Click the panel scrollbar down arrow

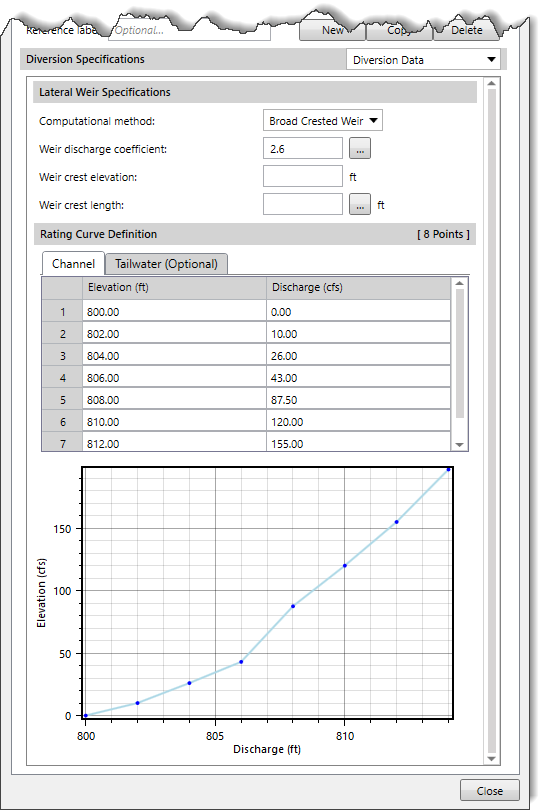[x=491, y=759]
